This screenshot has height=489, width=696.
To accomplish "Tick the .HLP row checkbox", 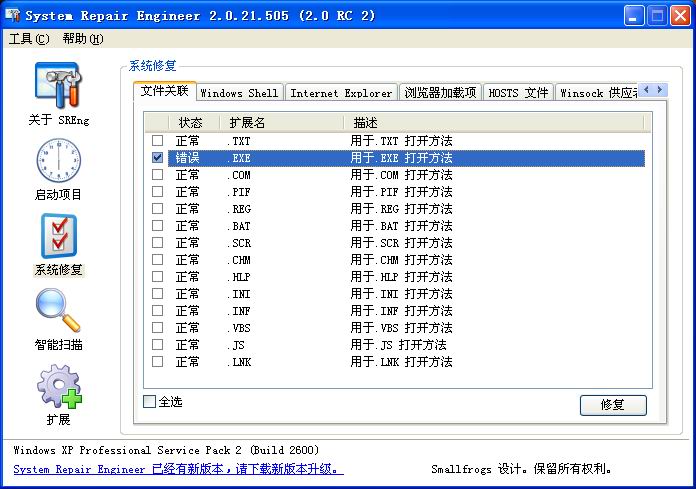I will pos(157,276).
